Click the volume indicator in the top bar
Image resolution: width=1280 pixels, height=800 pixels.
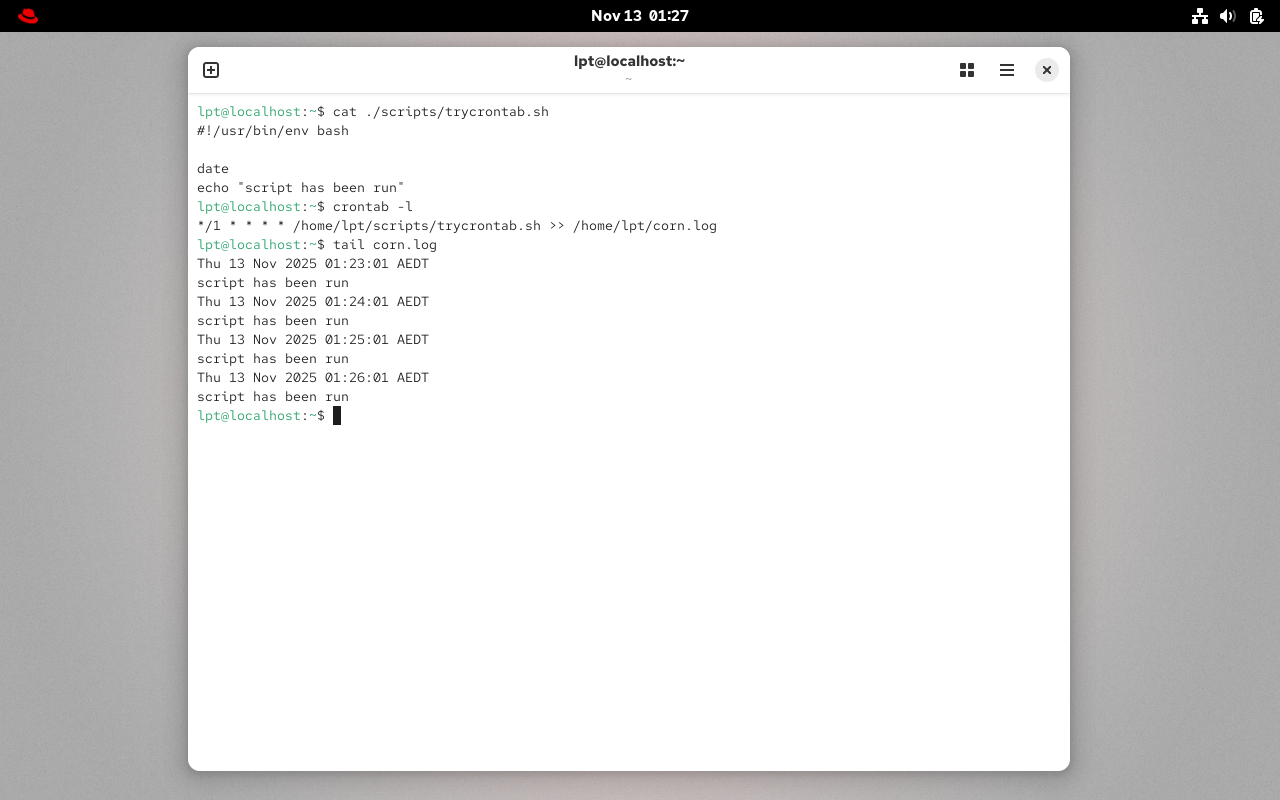coord(1228,16)
